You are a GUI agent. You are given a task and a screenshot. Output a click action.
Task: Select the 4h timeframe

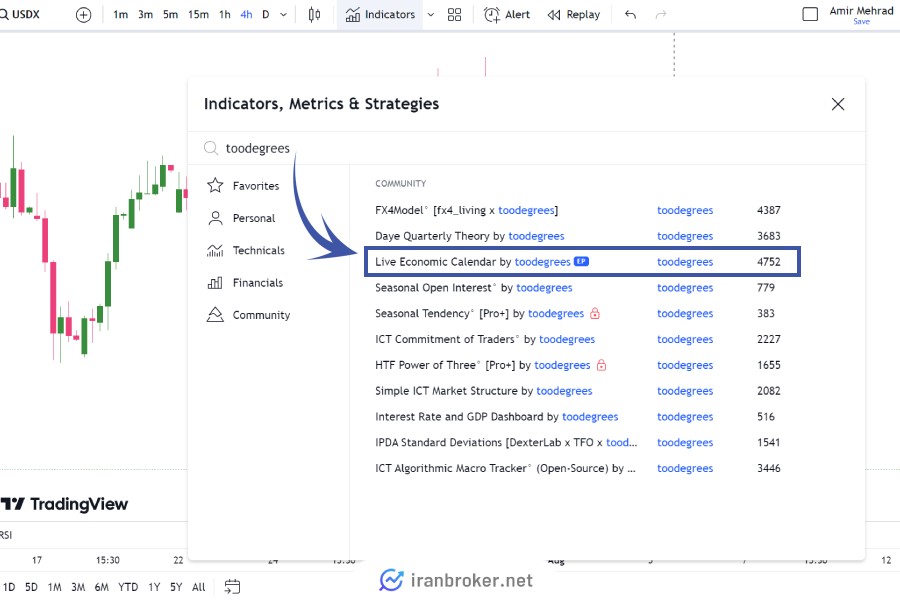point(246,15)
